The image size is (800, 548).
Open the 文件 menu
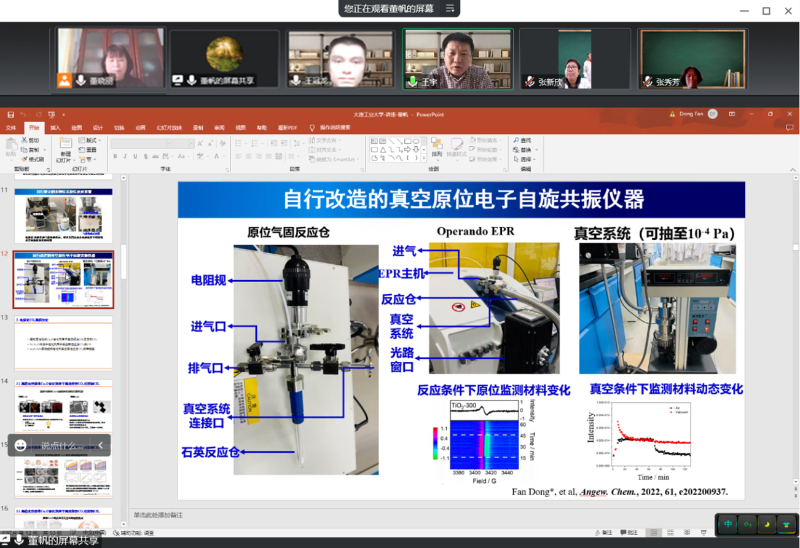(x=11, y=127)
